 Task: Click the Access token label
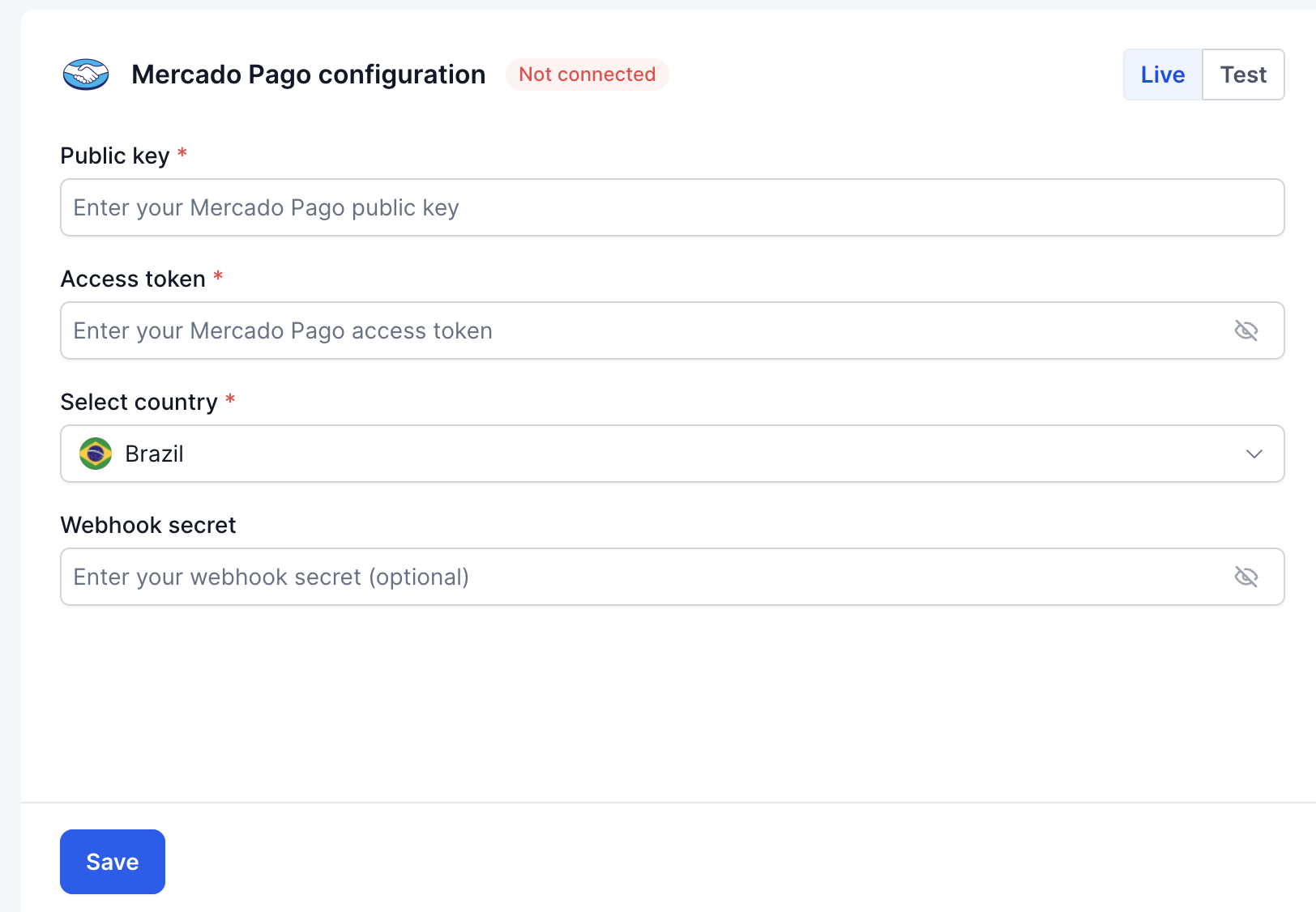pyautogui.click(x=133, y=279)
